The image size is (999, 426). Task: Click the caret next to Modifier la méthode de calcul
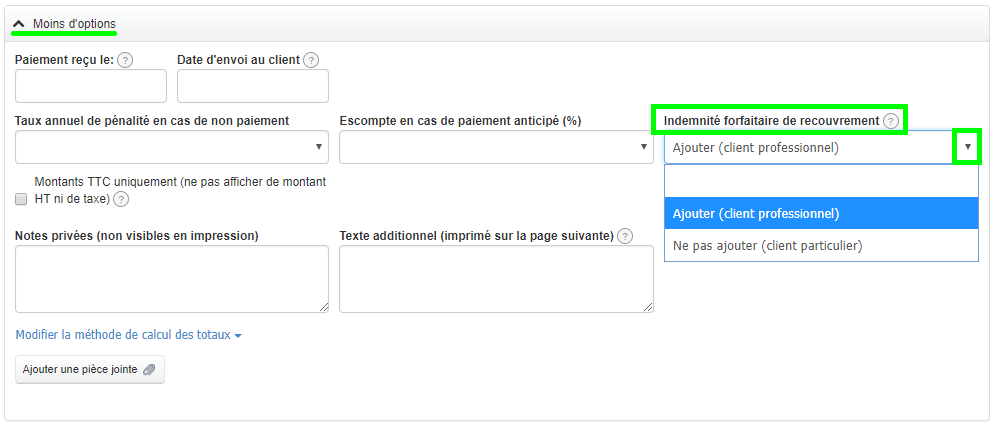tap(238, 336)
